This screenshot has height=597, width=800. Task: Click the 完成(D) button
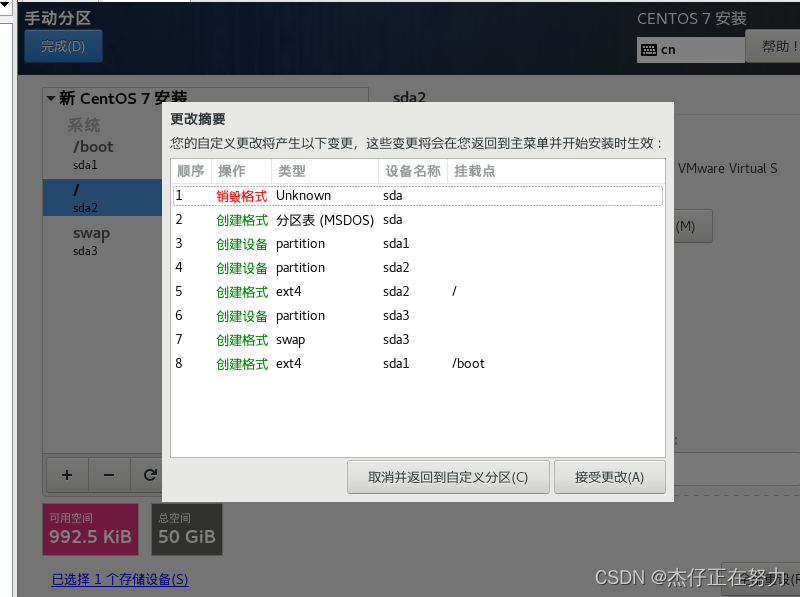(x=63, y=46)
